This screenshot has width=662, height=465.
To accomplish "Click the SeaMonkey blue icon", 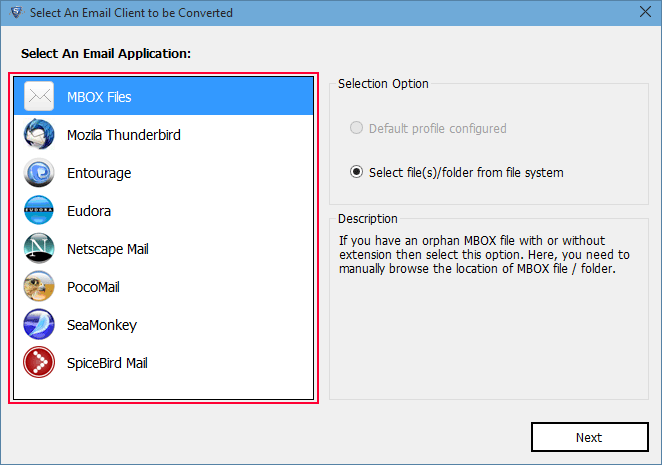I will click(39, 324).
